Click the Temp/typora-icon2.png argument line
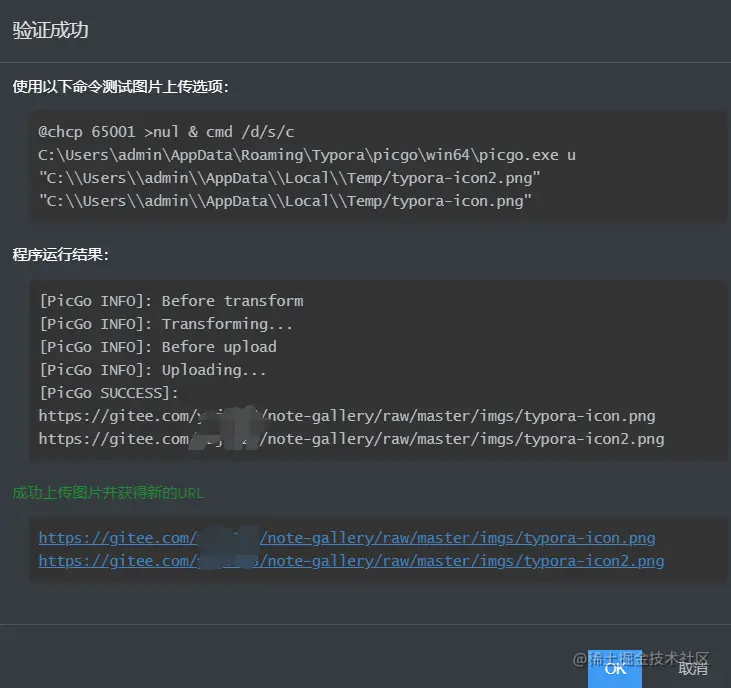The height and width of the screenshot is (688, 731). tap(289, 178)
